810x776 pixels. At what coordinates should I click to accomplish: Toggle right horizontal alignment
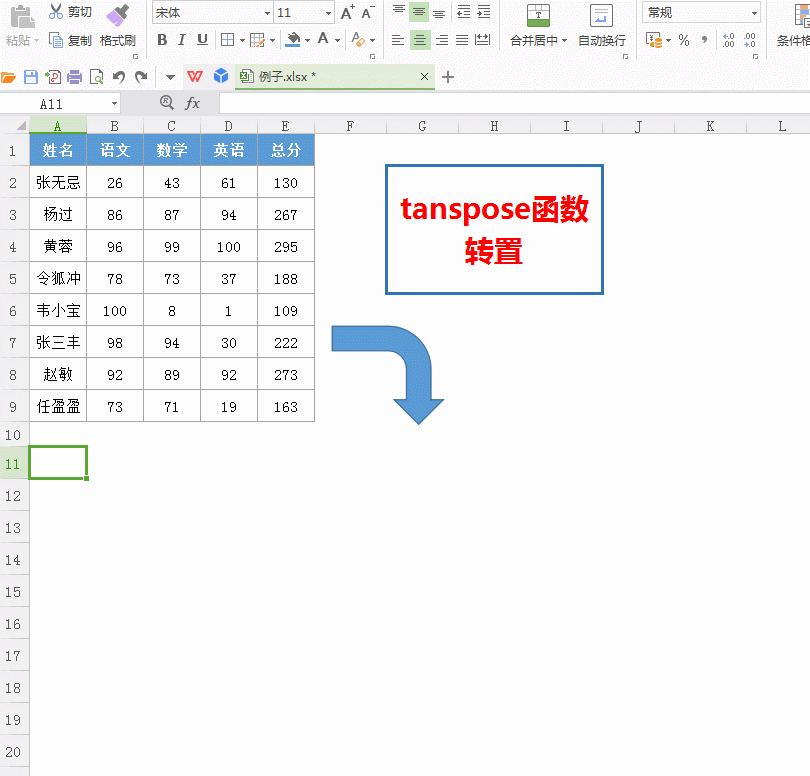442,40
